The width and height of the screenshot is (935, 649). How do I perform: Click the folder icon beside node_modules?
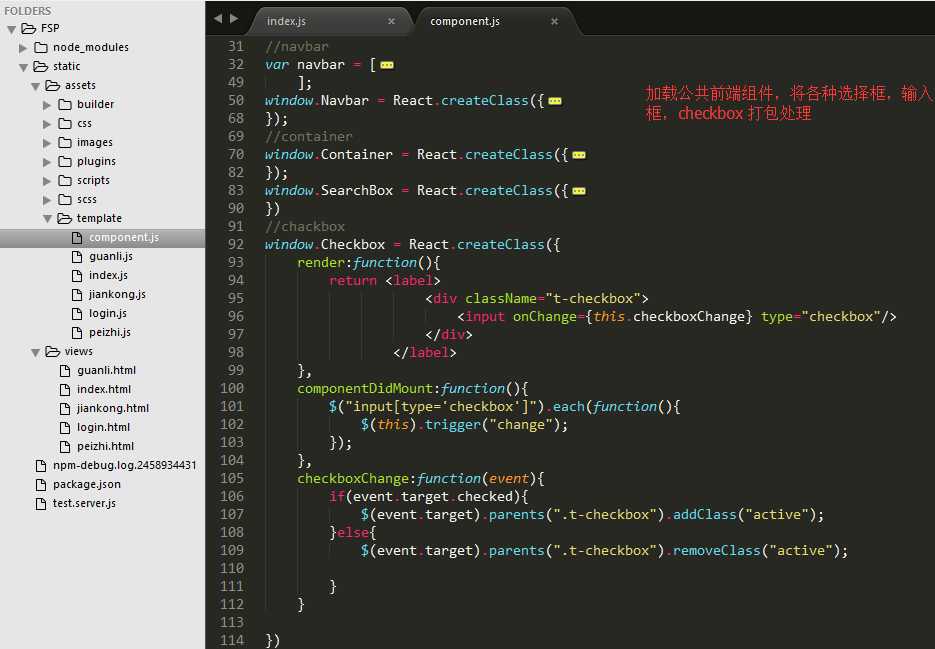[x=41, y=47]
